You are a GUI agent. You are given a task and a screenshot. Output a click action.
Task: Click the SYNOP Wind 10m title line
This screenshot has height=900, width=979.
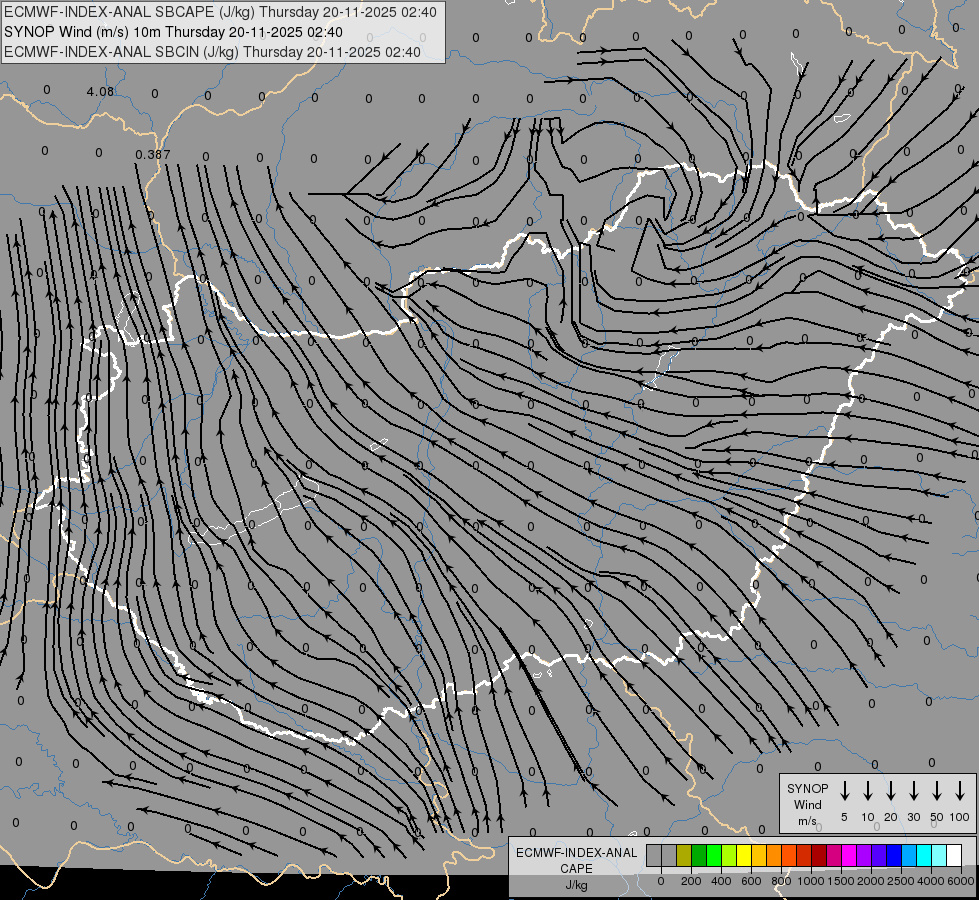point(173,32)
